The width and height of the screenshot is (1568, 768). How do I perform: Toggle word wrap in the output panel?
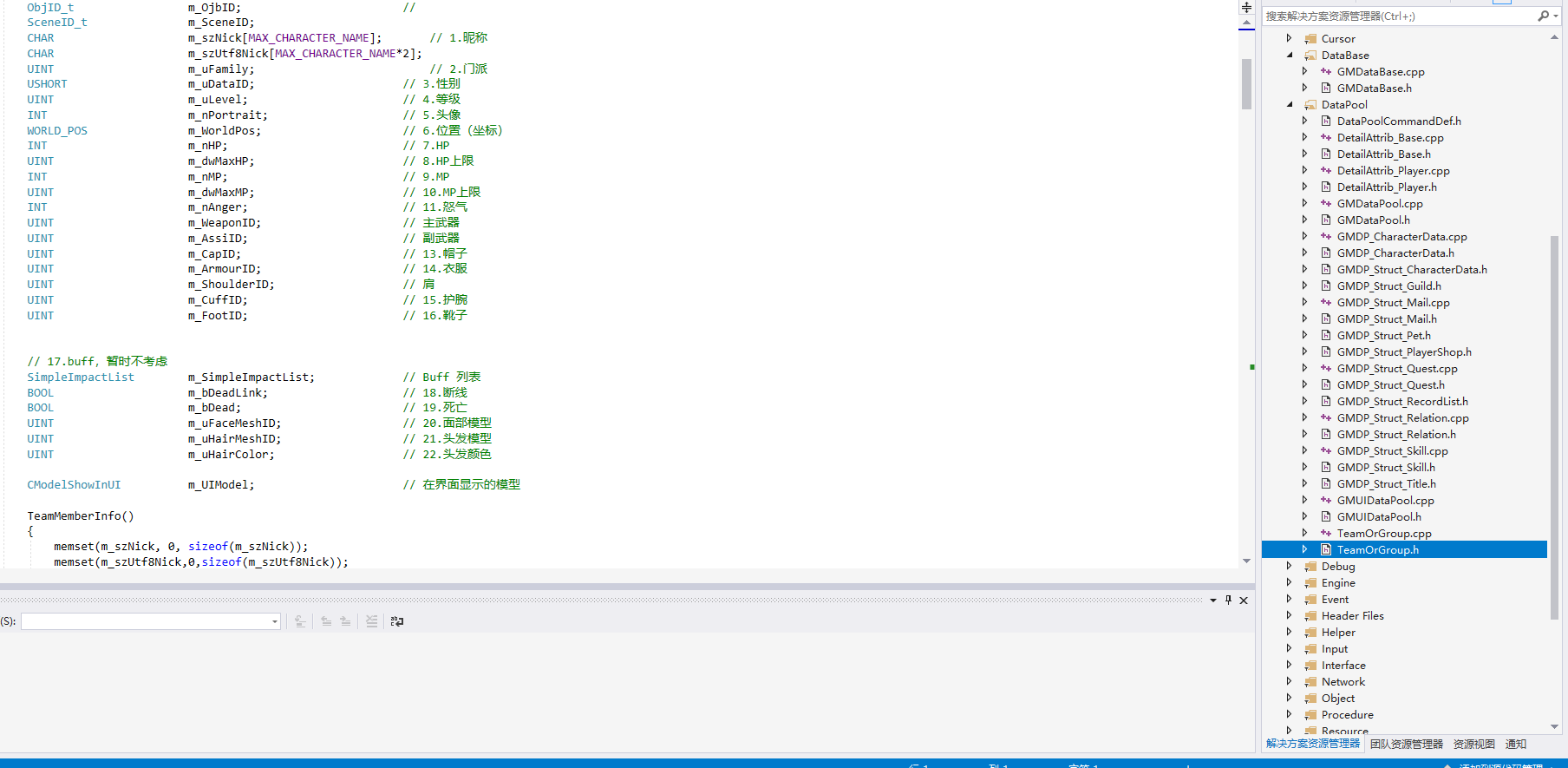(397, 621)
